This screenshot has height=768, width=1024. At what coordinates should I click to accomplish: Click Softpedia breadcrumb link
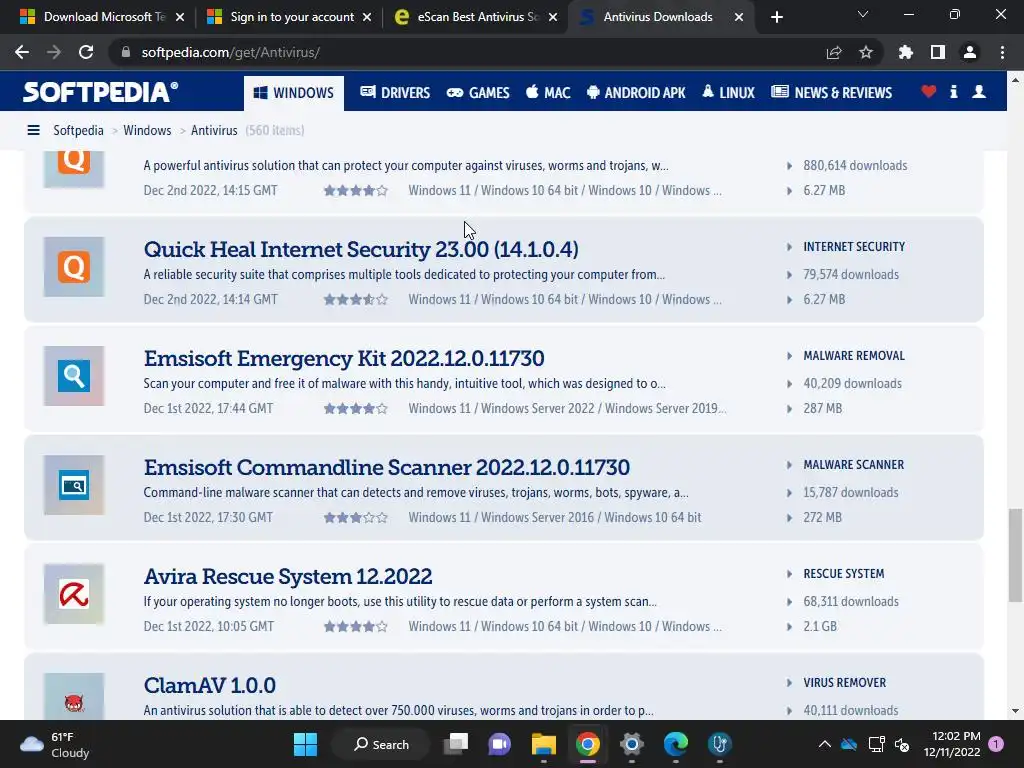[78, 131]
